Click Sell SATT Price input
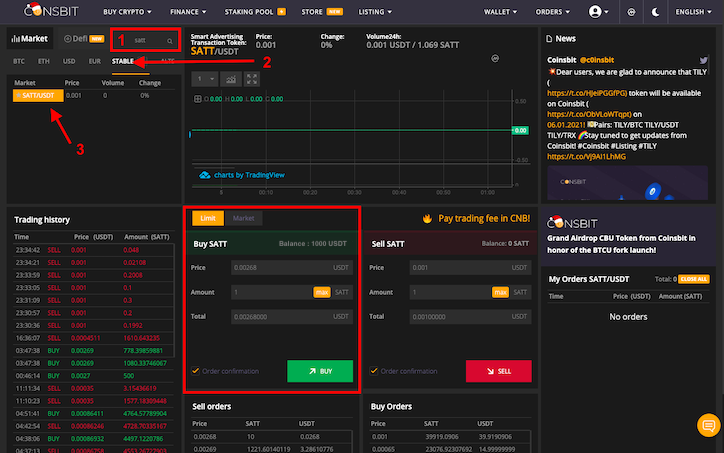 (471, 267)
